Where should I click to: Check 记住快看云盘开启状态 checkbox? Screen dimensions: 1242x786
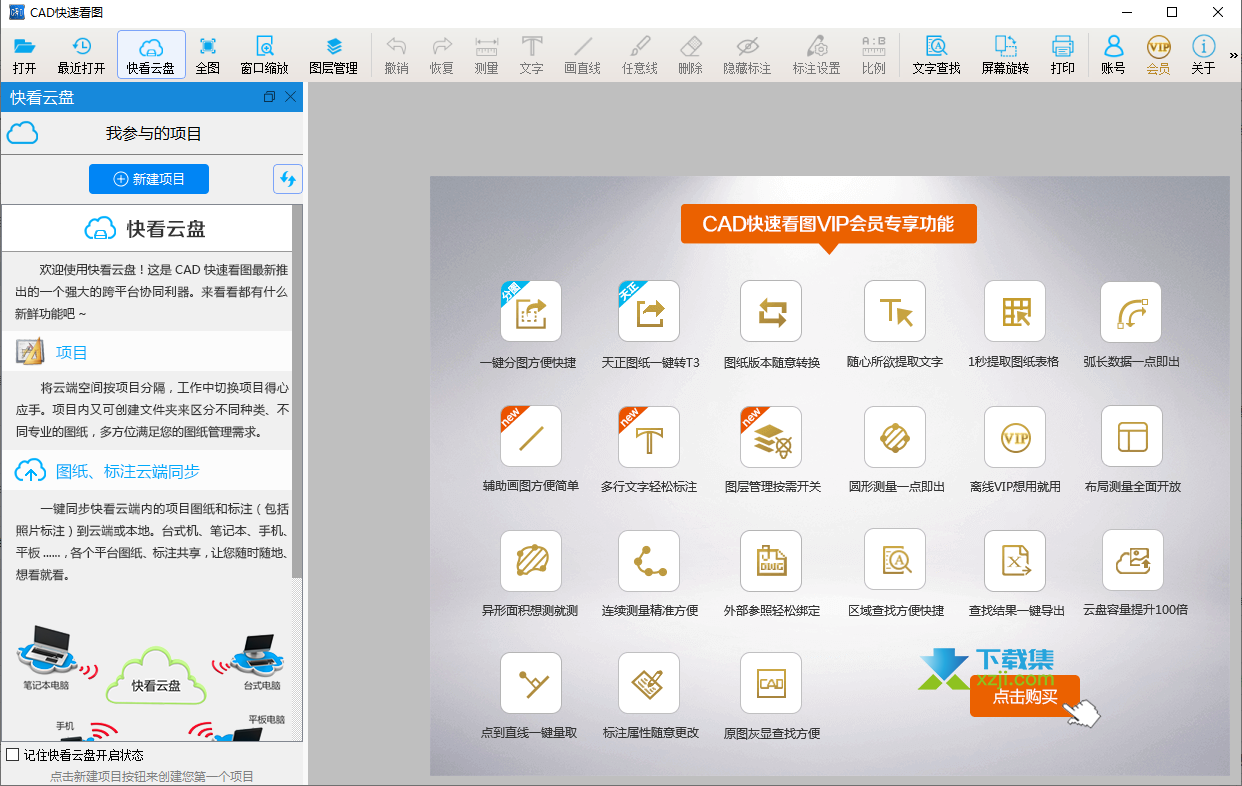pos(13,754)
